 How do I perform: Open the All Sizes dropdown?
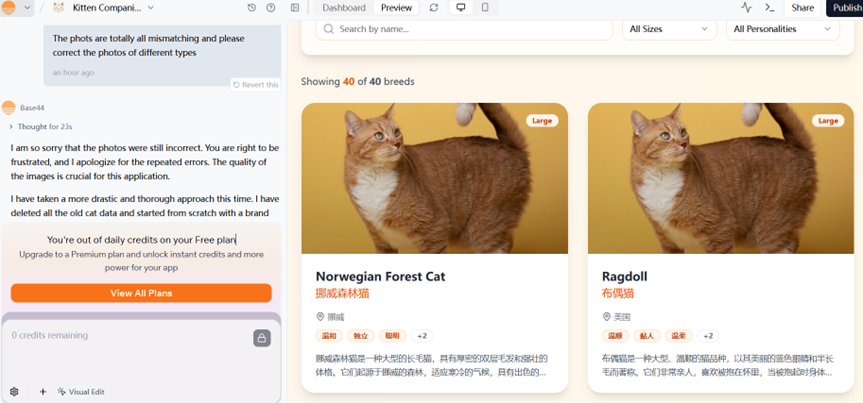click(x=668, y=29)
